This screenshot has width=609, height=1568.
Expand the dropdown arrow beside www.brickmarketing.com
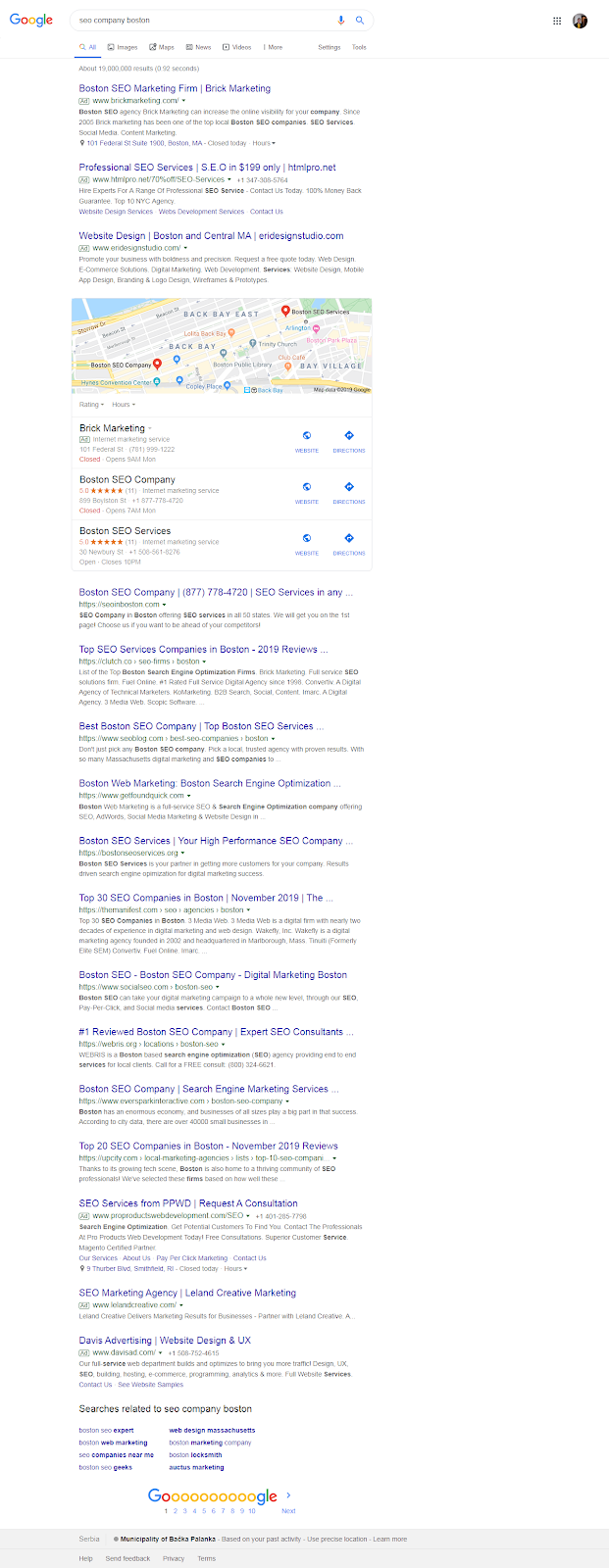pyautogui.click(x=183, y=101)
